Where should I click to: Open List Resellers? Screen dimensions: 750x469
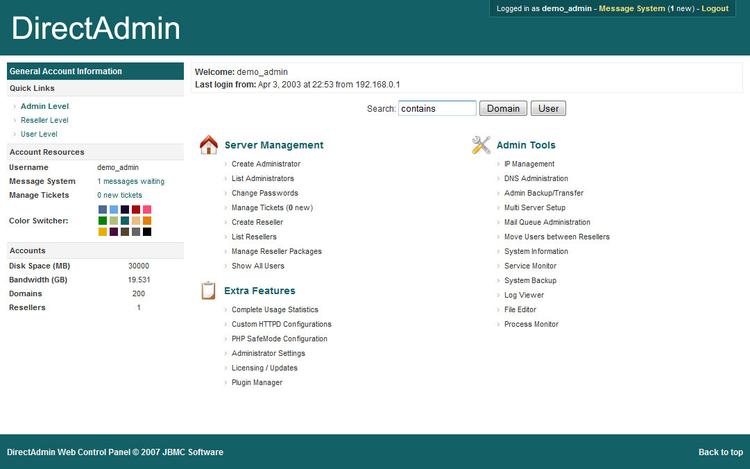click(254, 237)
